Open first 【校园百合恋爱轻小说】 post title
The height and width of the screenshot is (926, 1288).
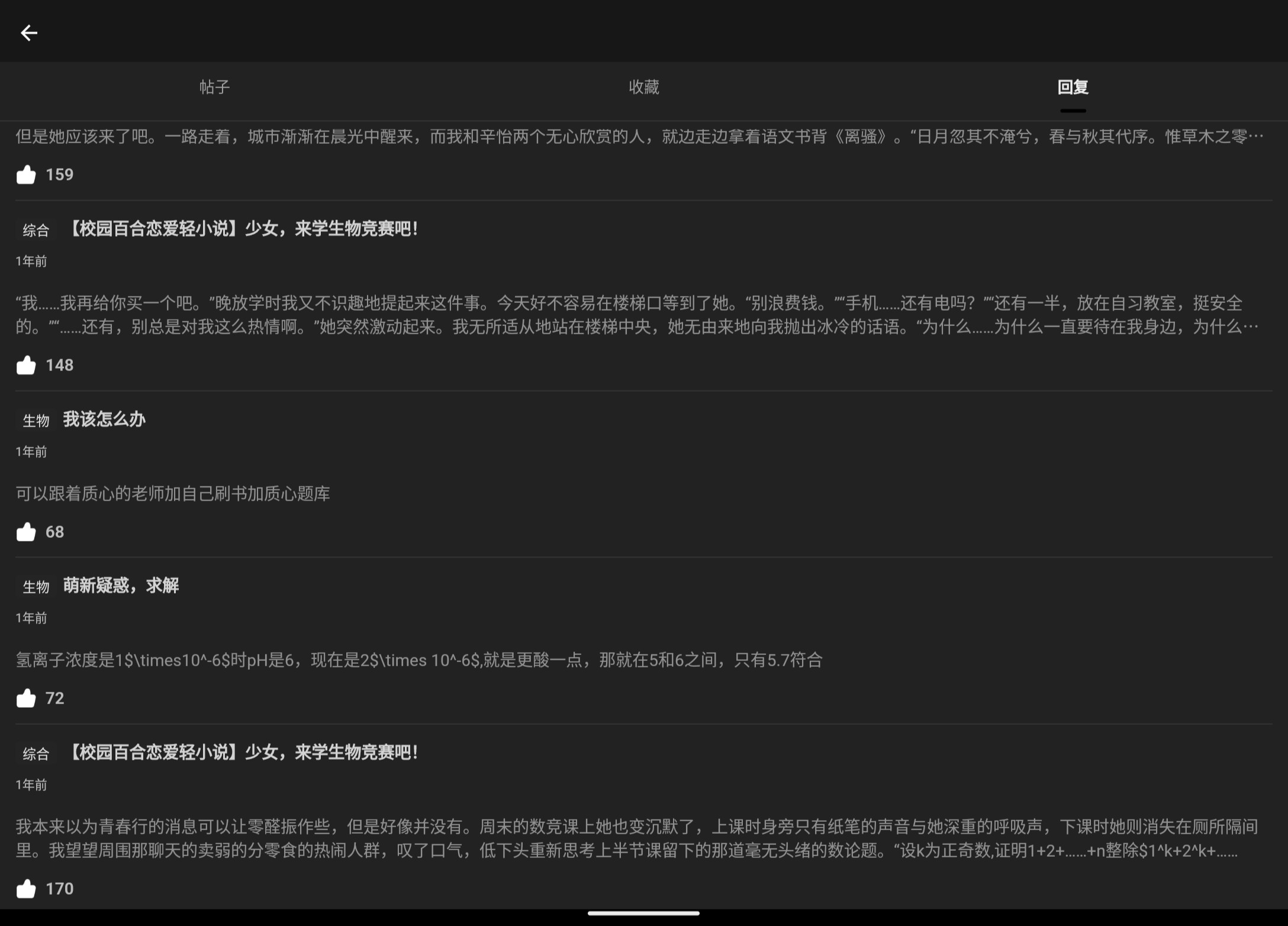point(243,229)
